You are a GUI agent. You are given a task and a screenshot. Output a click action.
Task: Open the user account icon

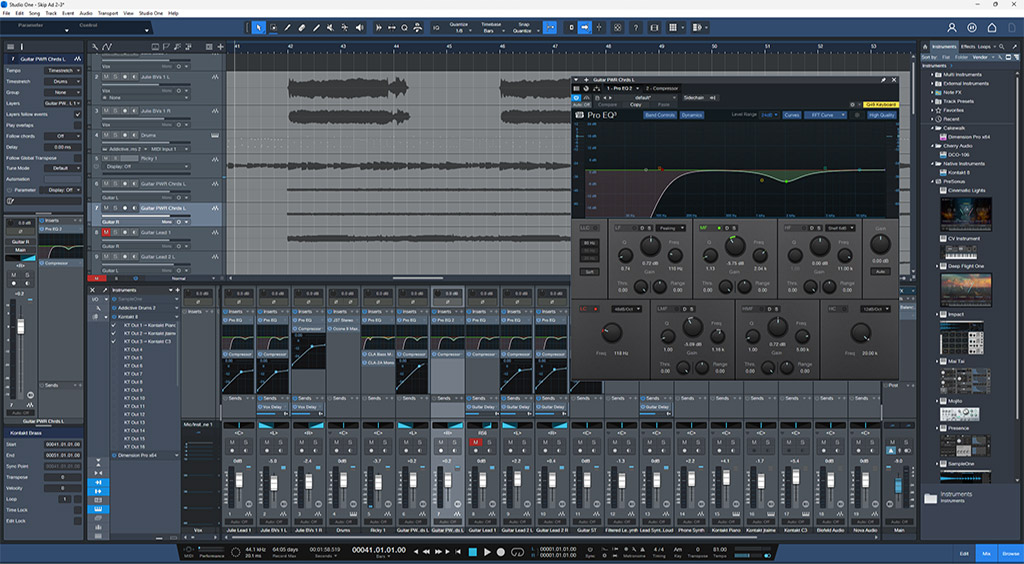tap(952, 27)
